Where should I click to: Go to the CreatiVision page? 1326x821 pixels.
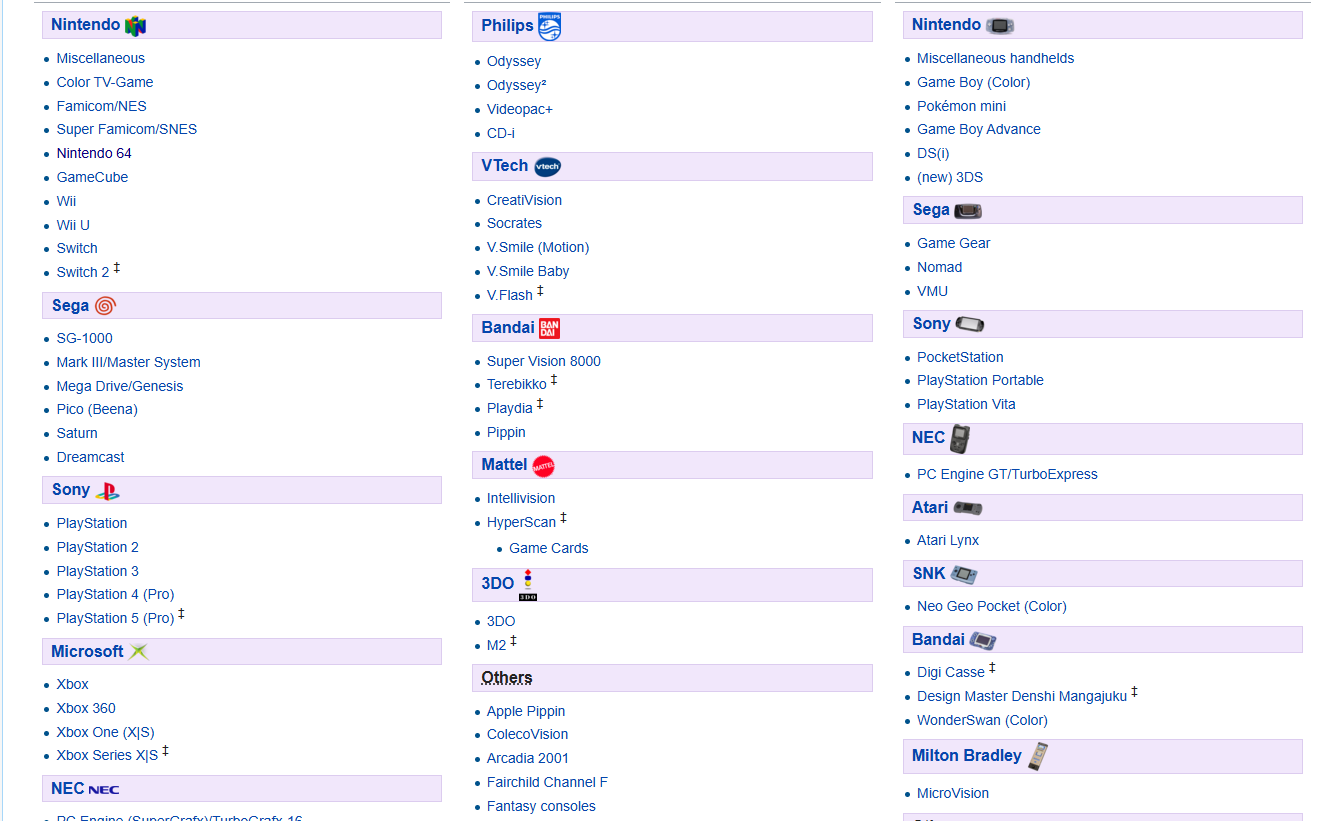tap(525, 200)
